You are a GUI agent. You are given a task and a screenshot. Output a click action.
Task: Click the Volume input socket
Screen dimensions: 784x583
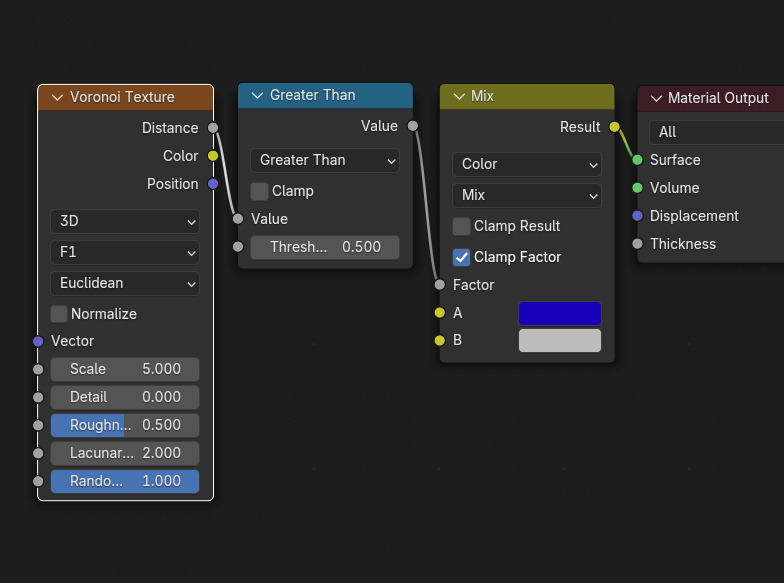pos(638,188)
